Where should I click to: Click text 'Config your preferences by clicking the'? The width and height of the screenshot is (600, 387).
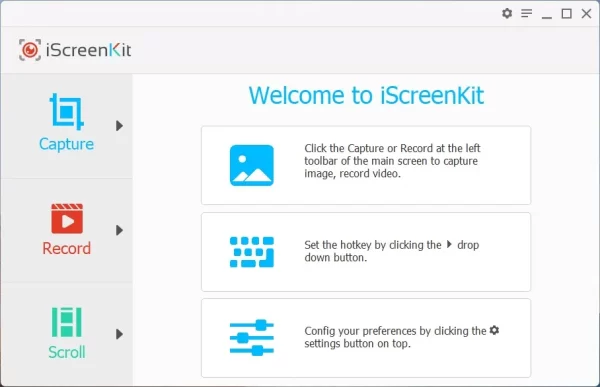(395, 331)
